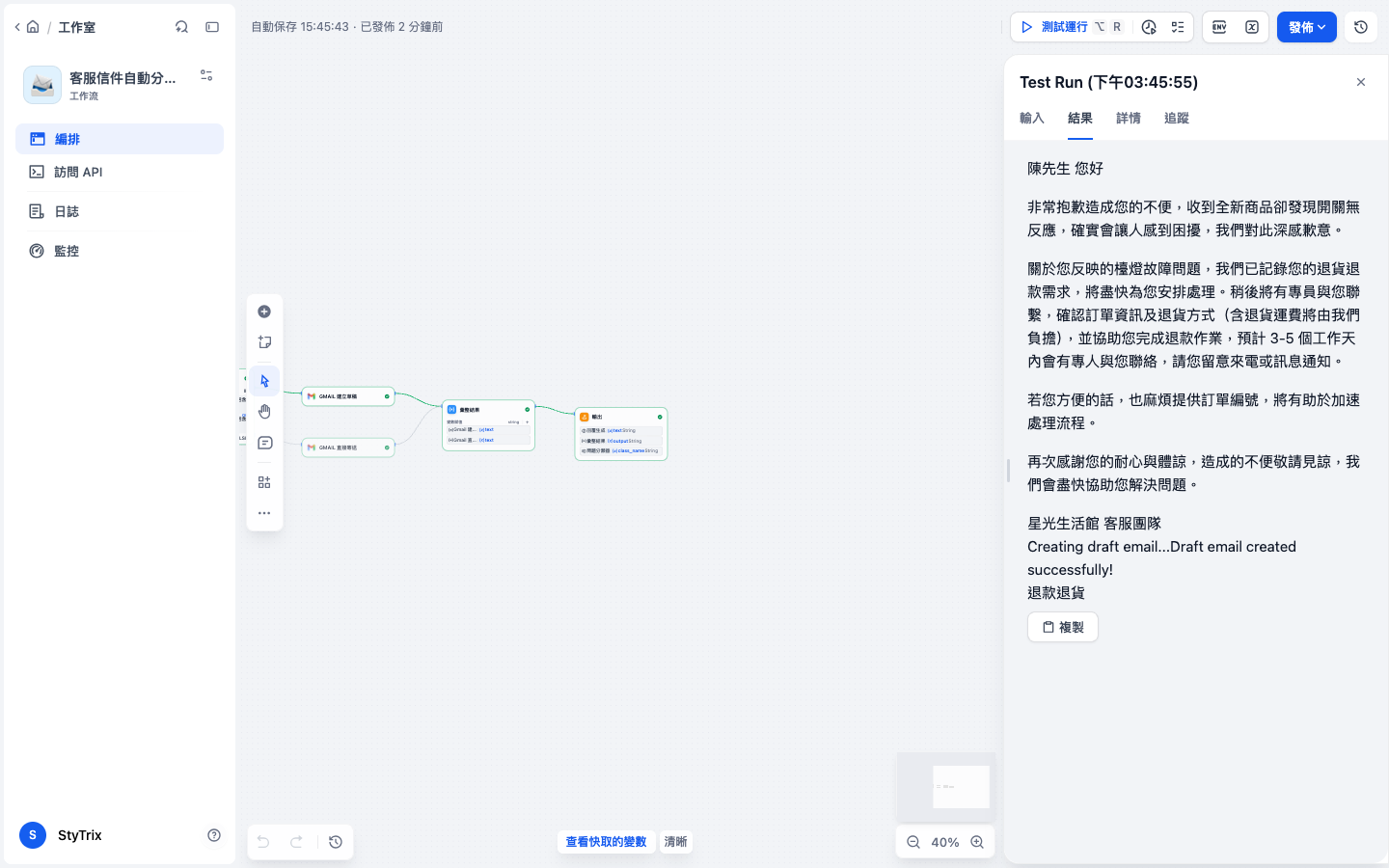
Task: Click the comment bubble tool
Action: (264, 443)
